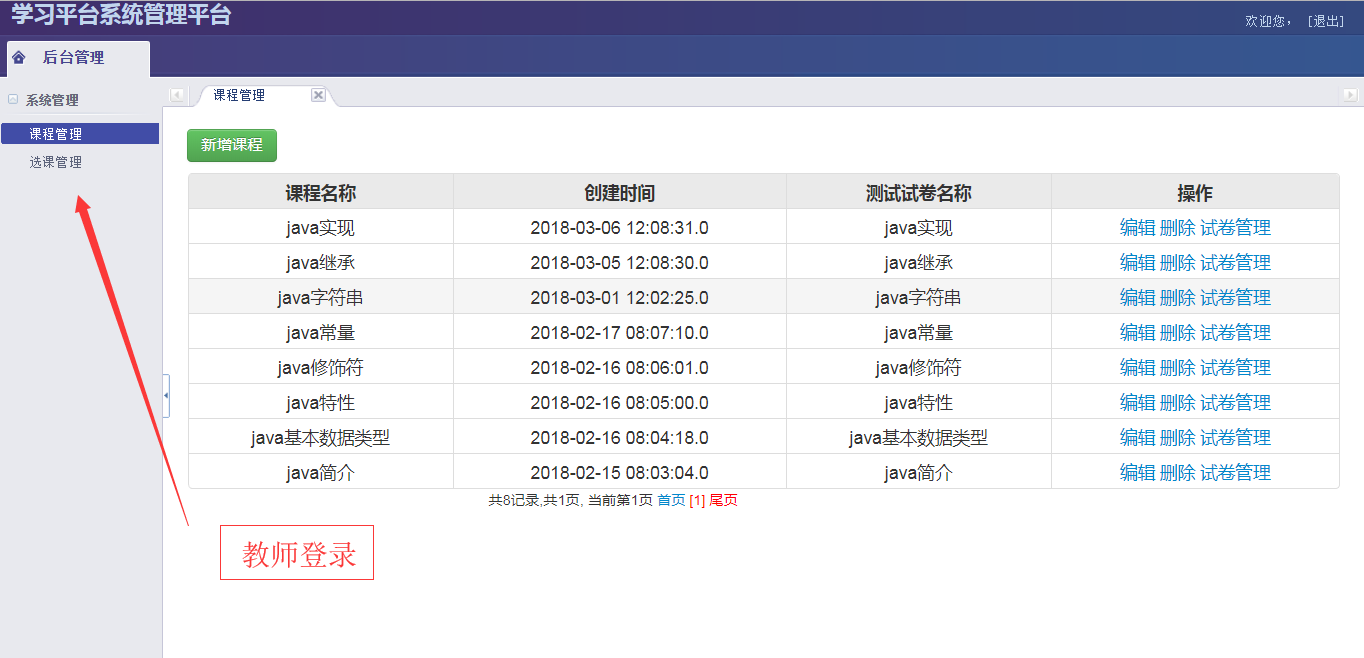Click the java实现 course name cell
Viewport: 1364px width, 658px height.
321,228
